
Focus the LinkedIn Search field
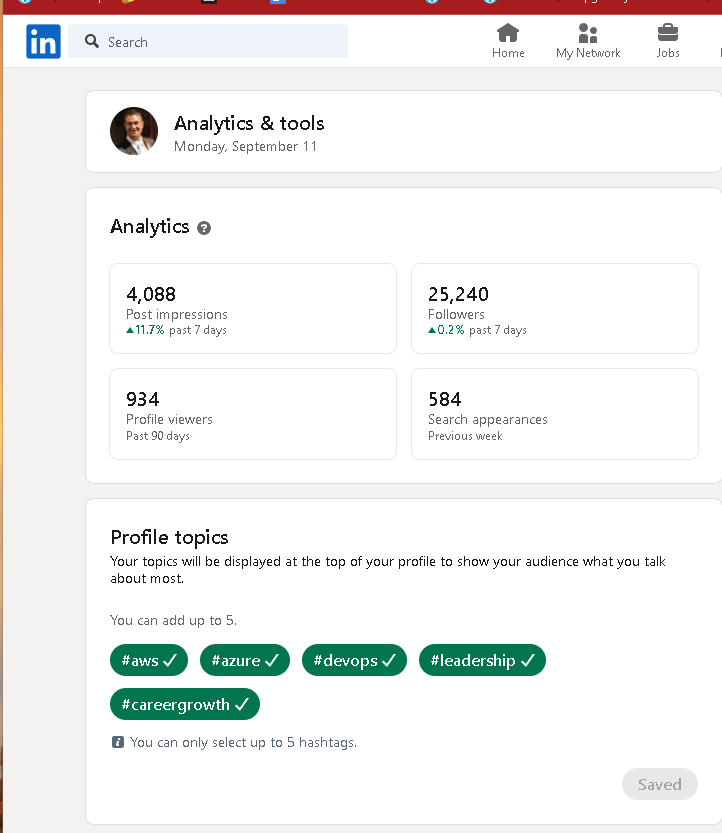208,41
